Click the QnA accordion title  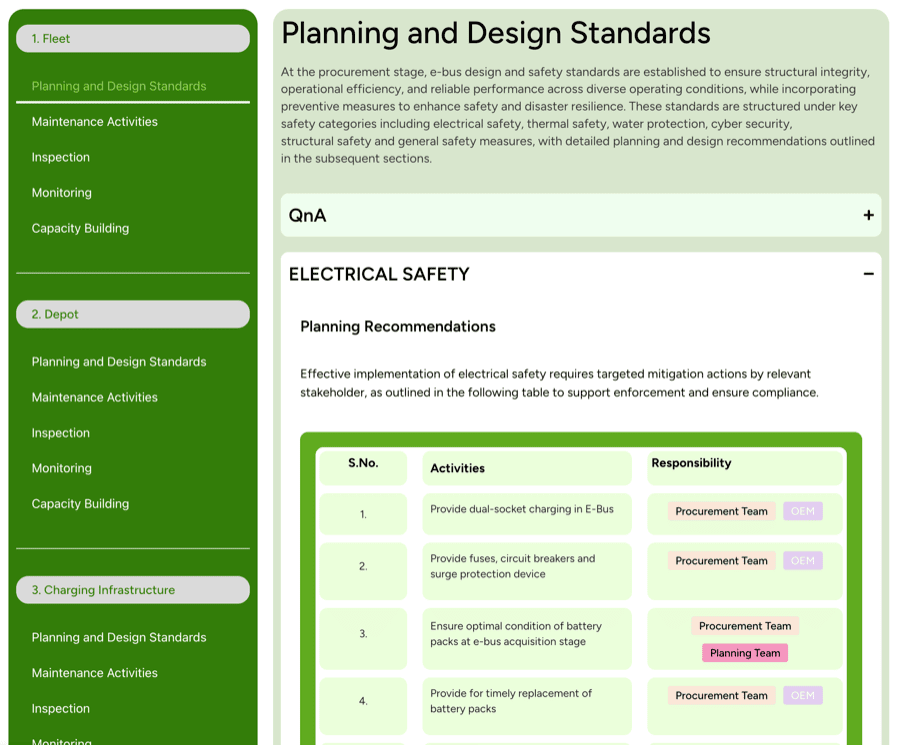point(308,215)
